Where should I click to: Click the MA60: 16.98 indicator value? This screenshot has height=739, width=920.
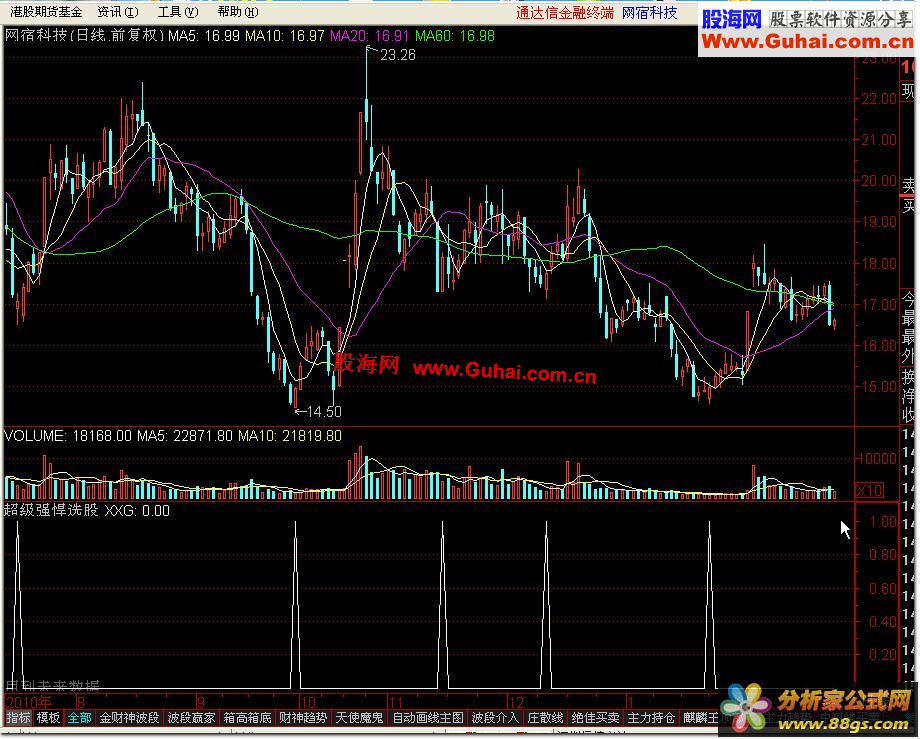click(x=455, y=36)
